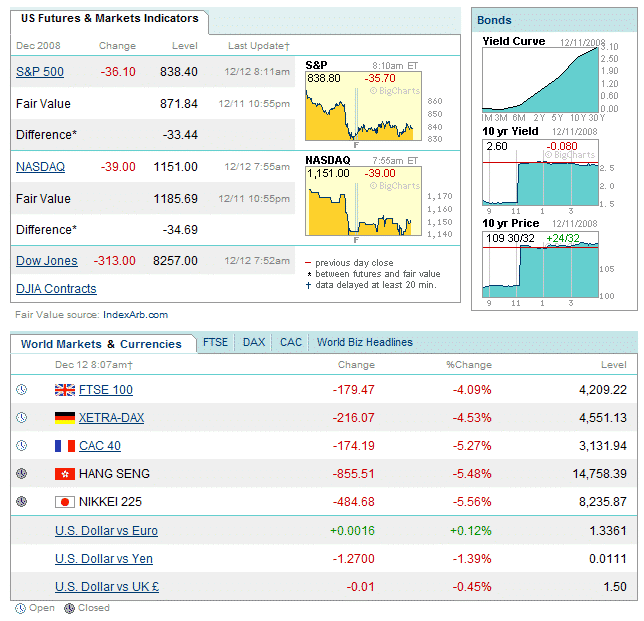Select the World Biz Headlines tab
Screen dimensions: 644x621
pyautogui.click(x=364, y=342)
